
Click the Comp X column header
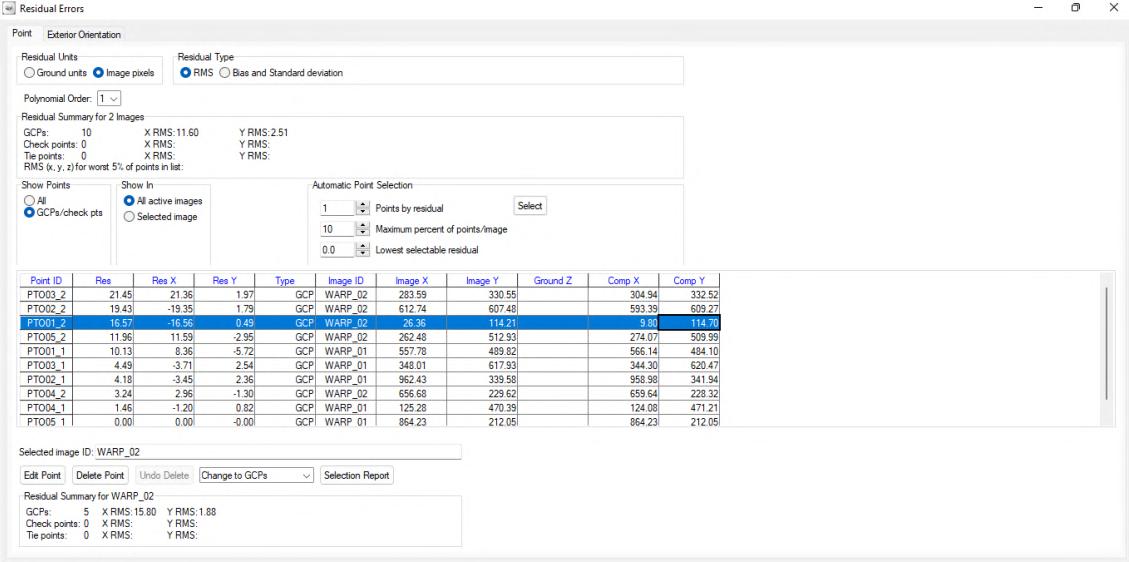tap(623, 281)
